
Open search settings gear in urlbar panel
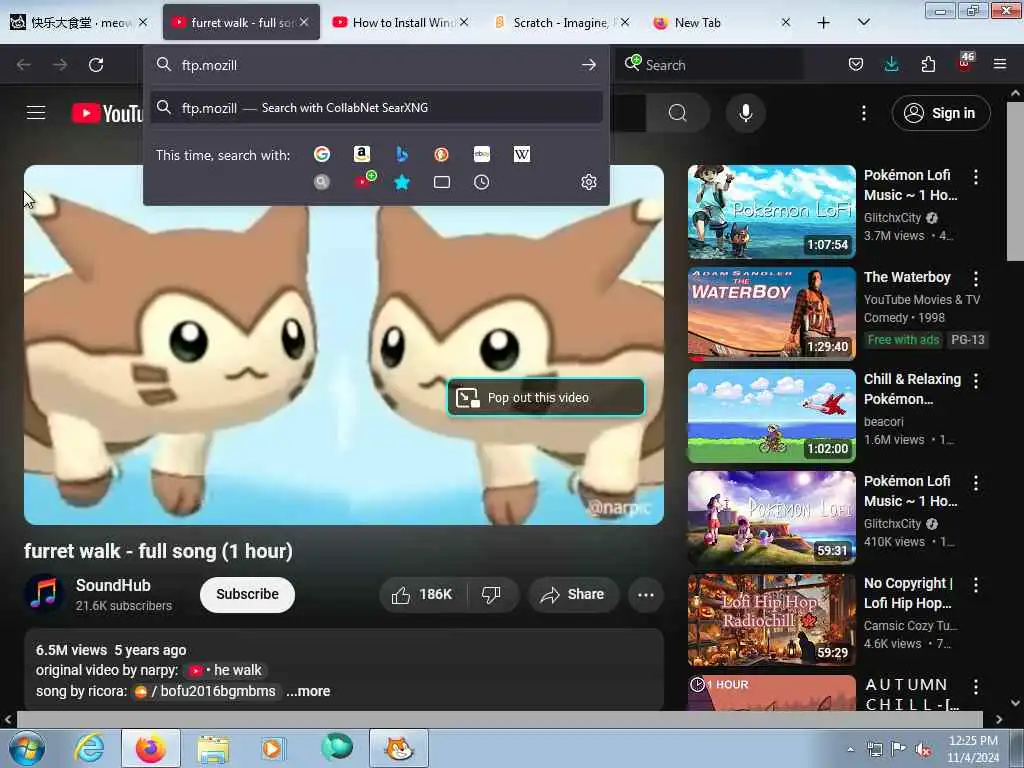point(588,182)
